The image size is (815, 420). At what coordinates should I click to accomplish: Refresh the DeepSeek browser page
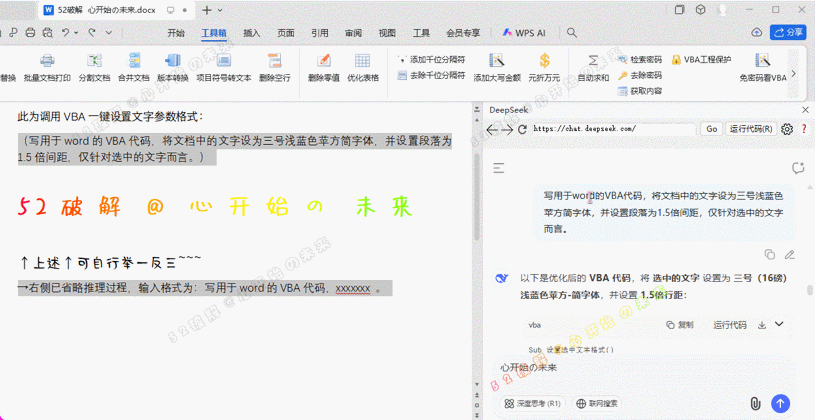click(522, 129)
